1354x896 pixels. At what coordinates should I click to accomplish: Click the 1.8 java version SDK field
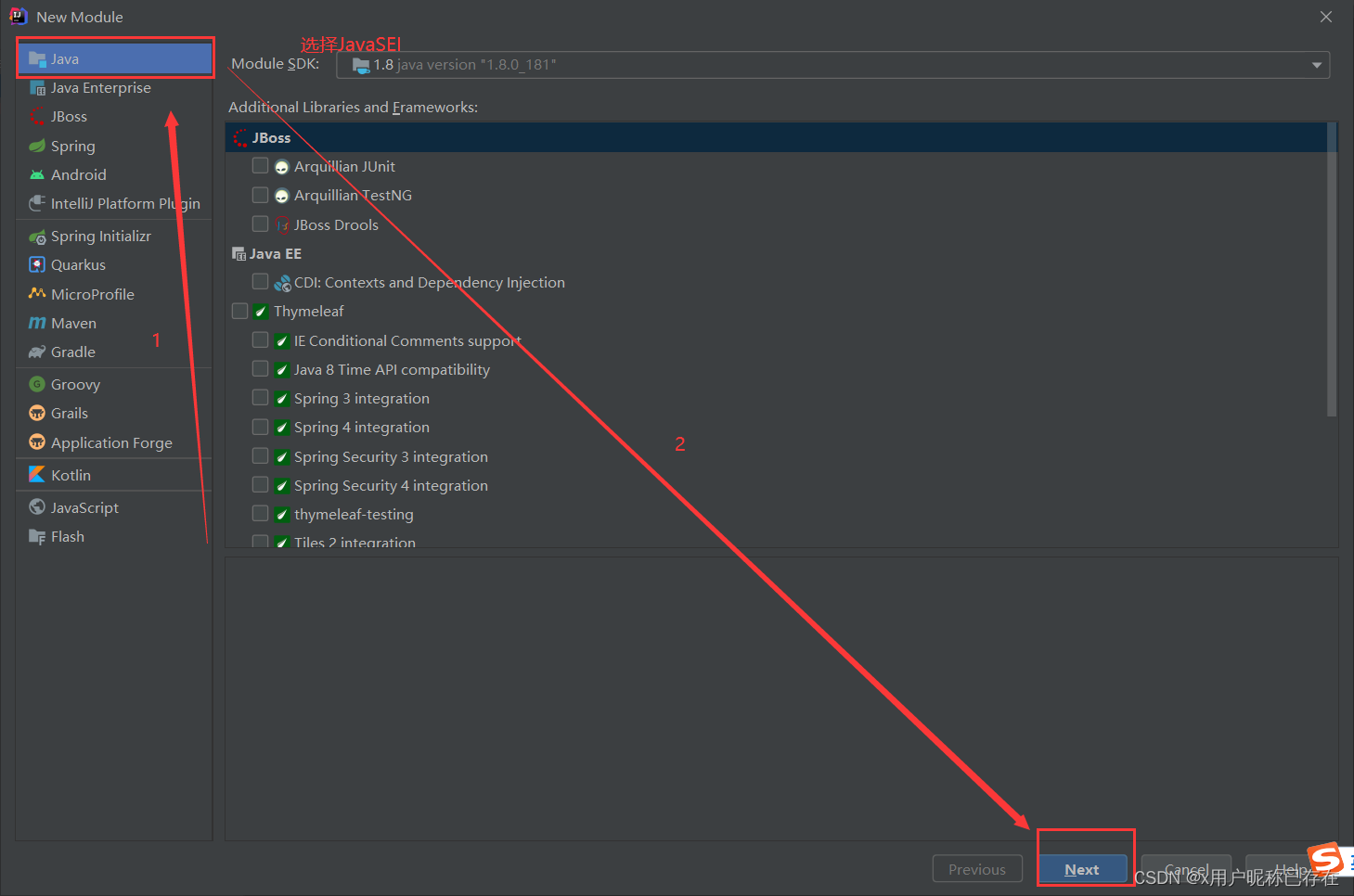(x=832, y=65)
